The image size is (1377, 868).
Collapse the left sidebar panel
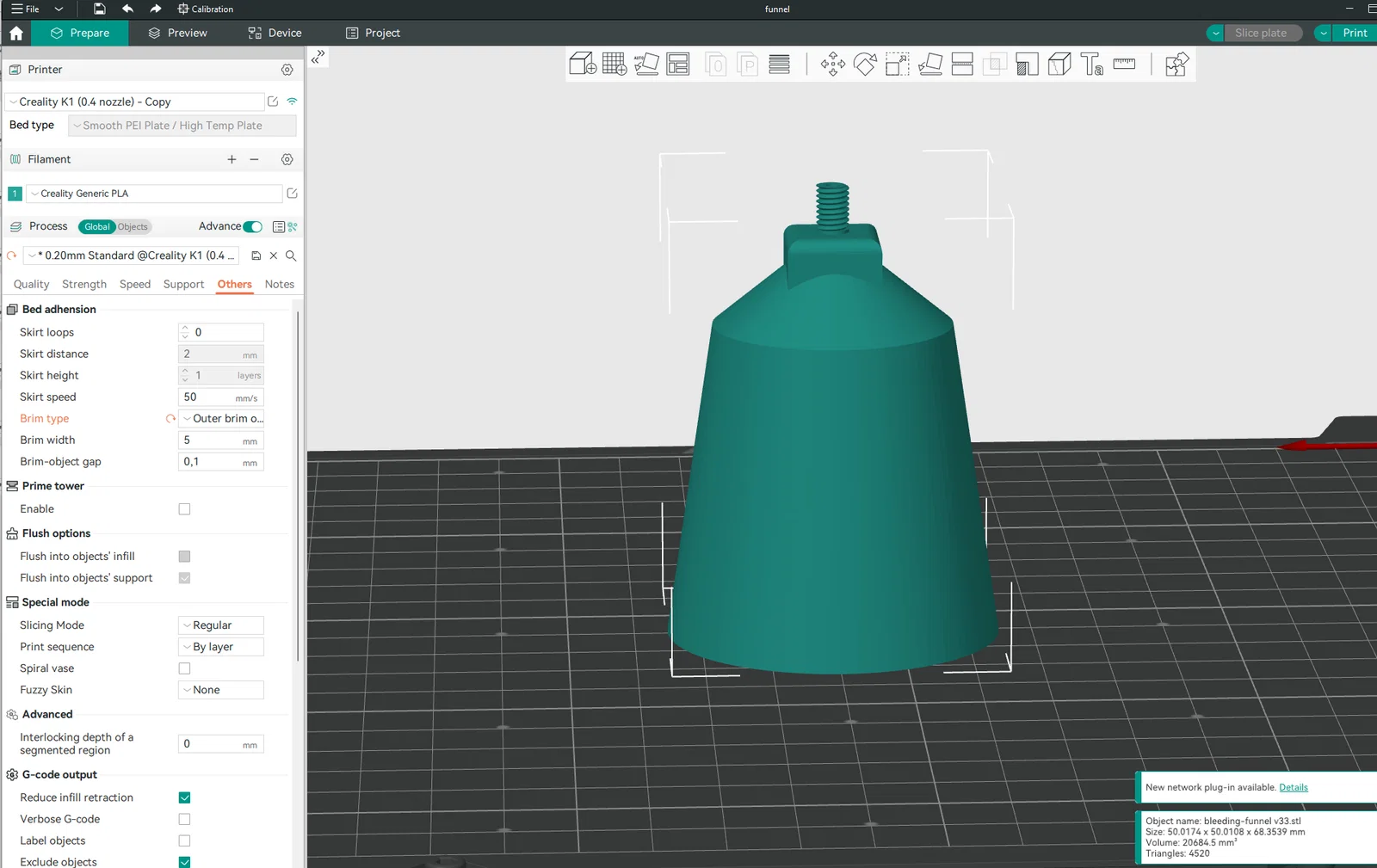318,58
